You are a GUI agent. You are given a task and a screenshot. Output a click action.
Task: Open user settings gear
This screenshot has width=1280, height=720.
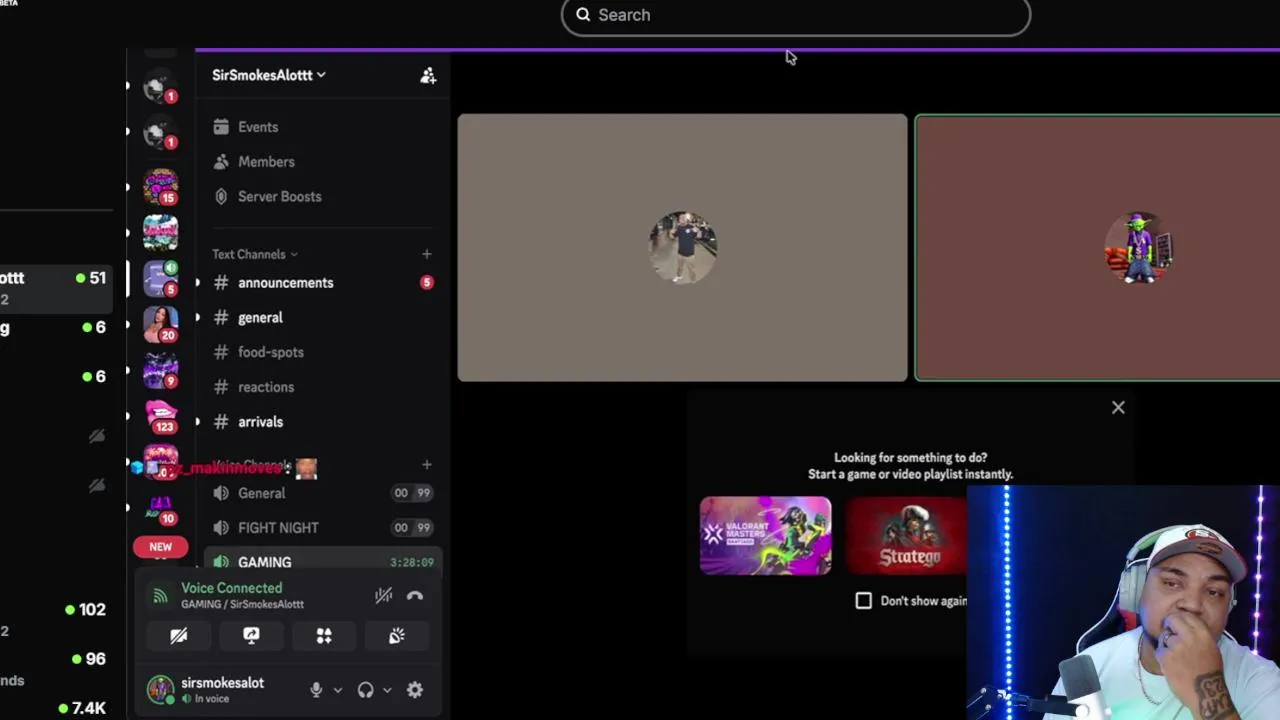click(415, 690)
